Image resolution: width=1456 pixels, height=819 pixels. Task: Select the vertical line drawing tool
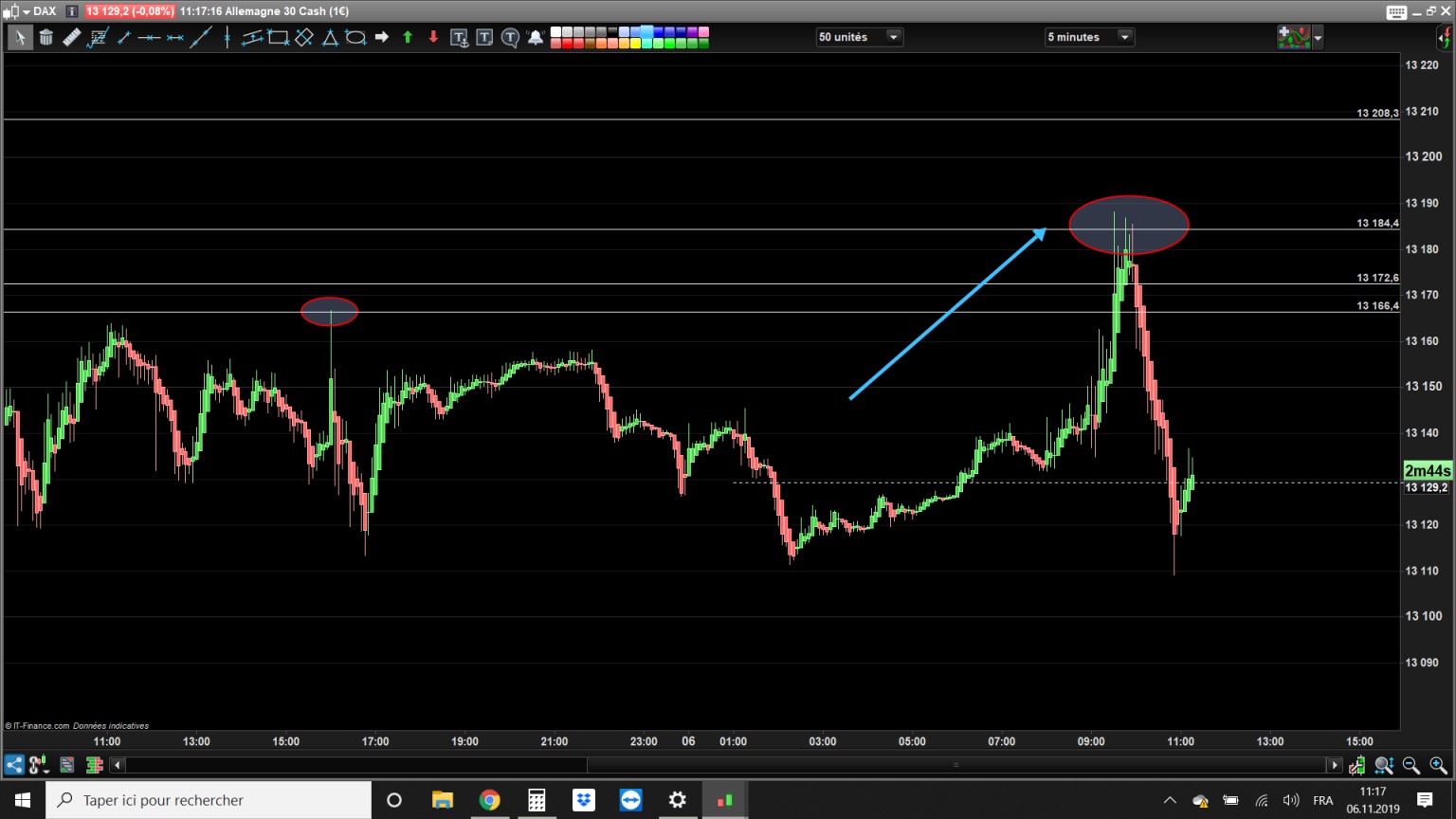(227, 37)
